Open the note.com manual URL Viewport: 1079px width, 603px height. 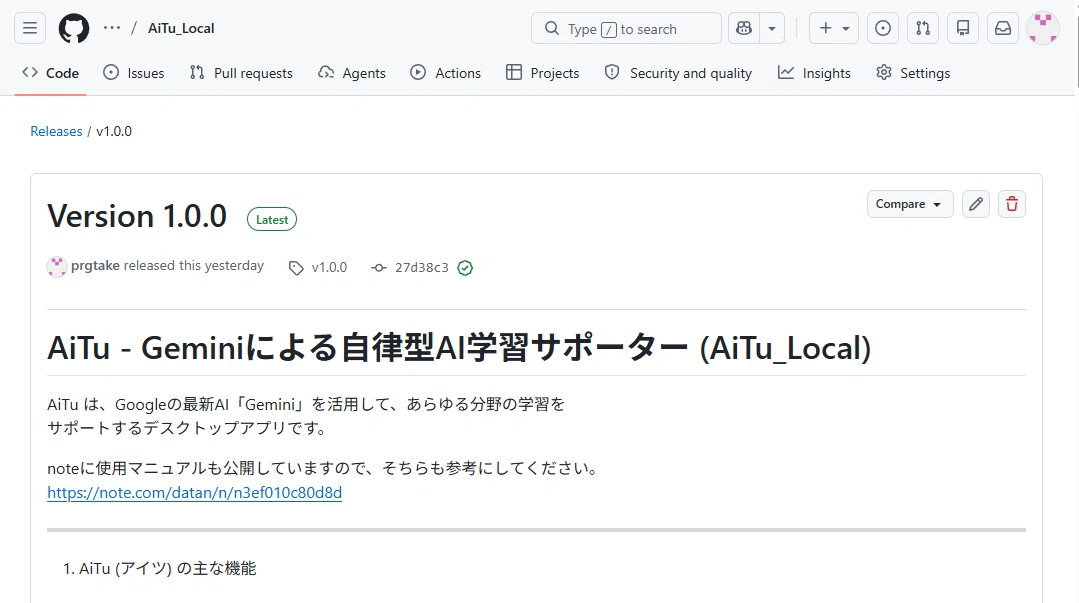tap(195, 493)
